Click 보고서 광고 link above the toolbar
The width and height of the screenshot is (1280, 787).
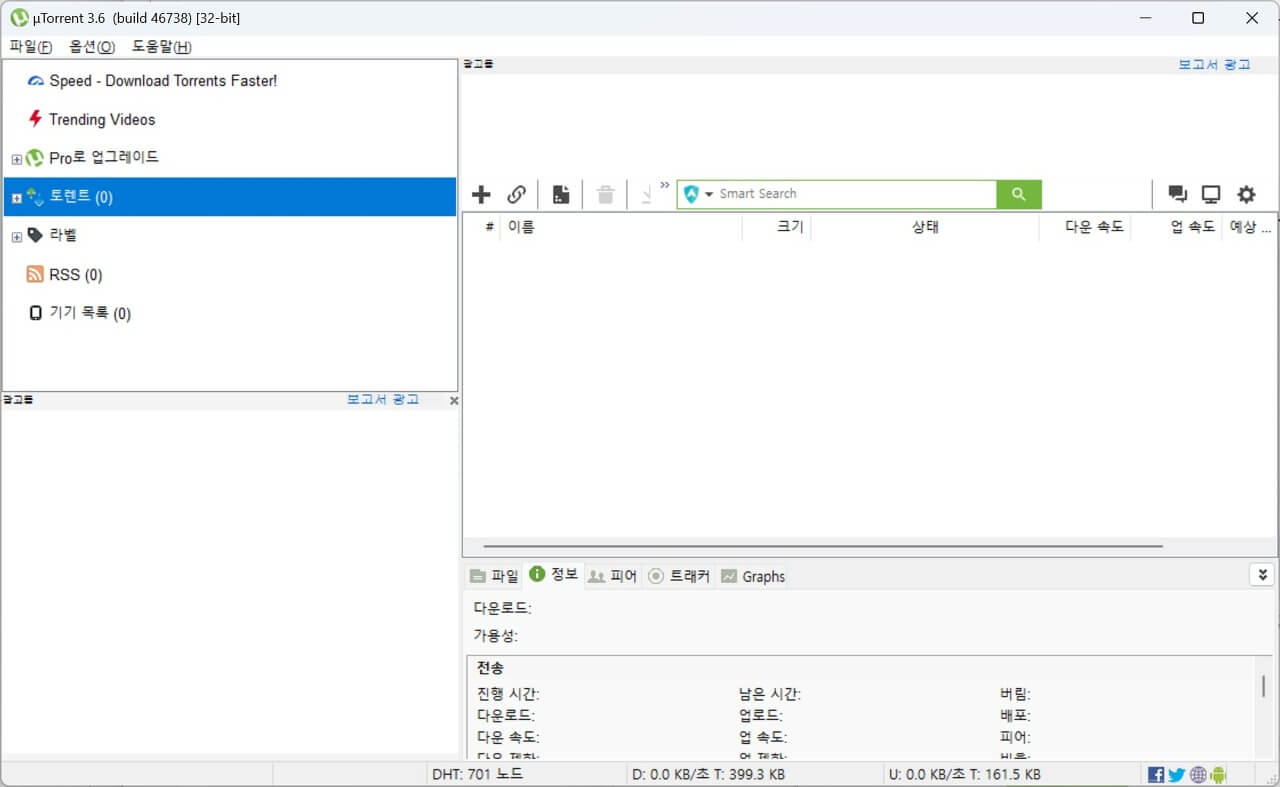tap(1214, 64)
